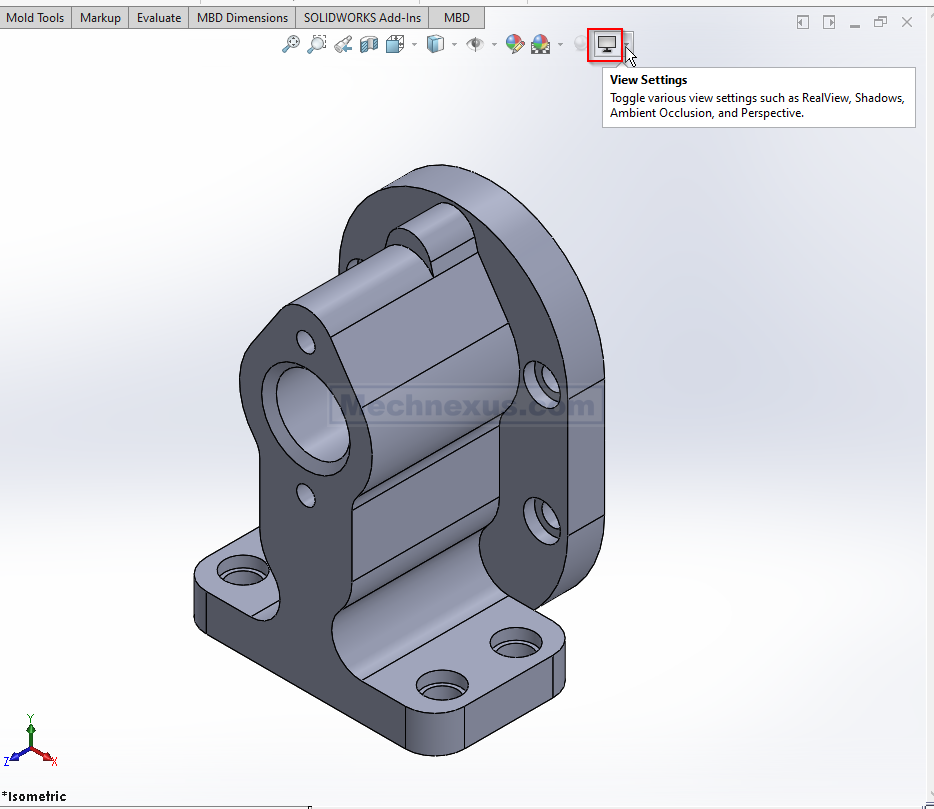
Task: Open the SOLIDWORKS Add-Ins tab
Action: tap(362, 17)
